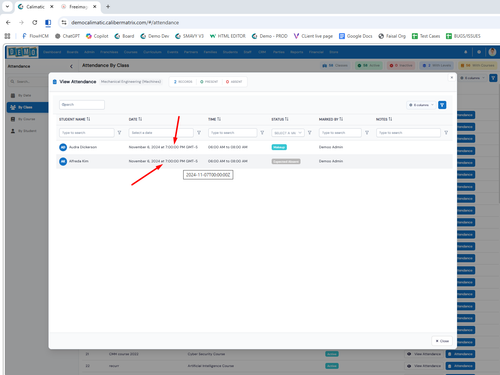Reload the page with the refresh icon
This screenshot has width=500, height=375.
[35, 22]
